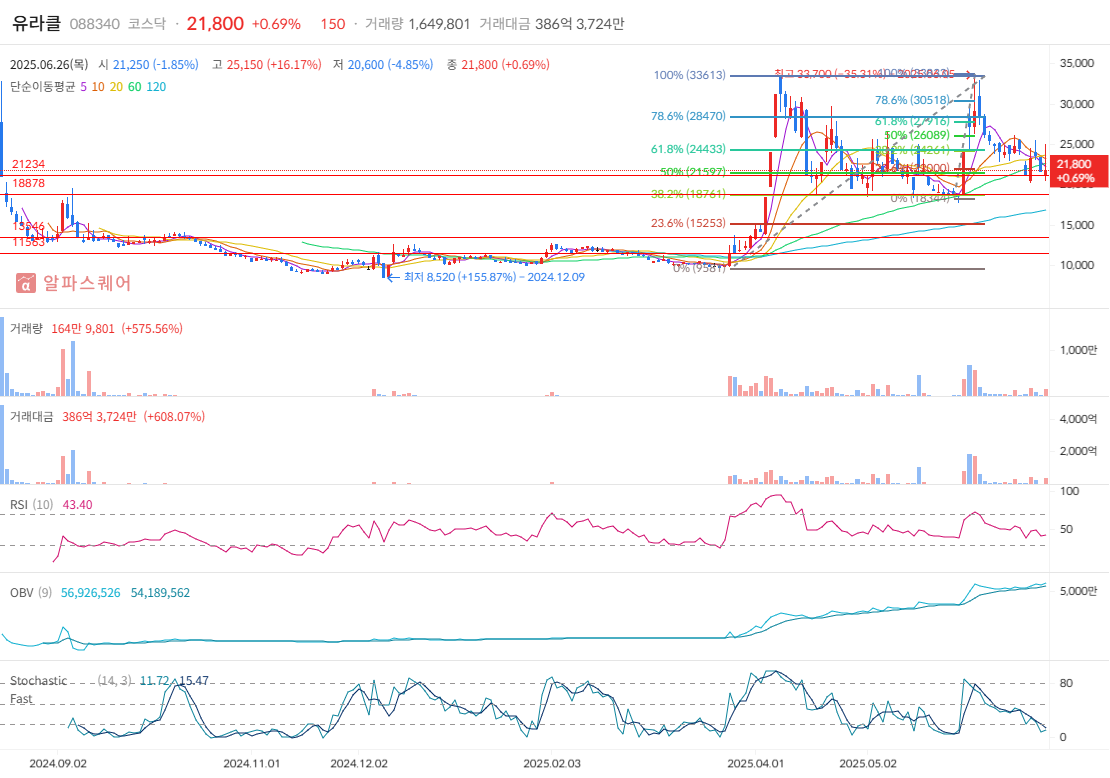Click the 최저 8,520 low annotation

pos(494,277)
